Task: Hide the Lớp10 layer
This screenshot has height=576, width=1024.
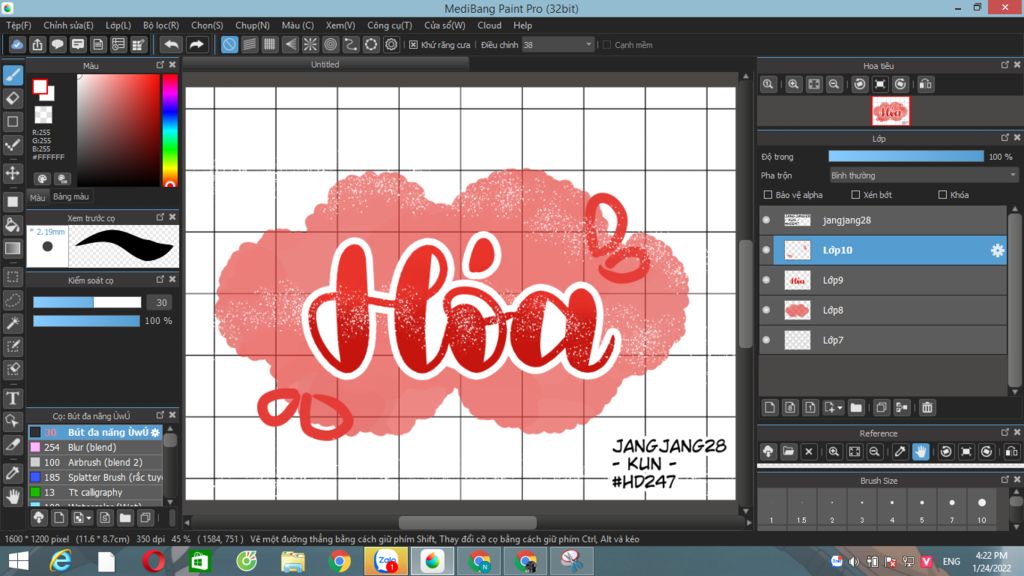Action: (x=767, y=250)
